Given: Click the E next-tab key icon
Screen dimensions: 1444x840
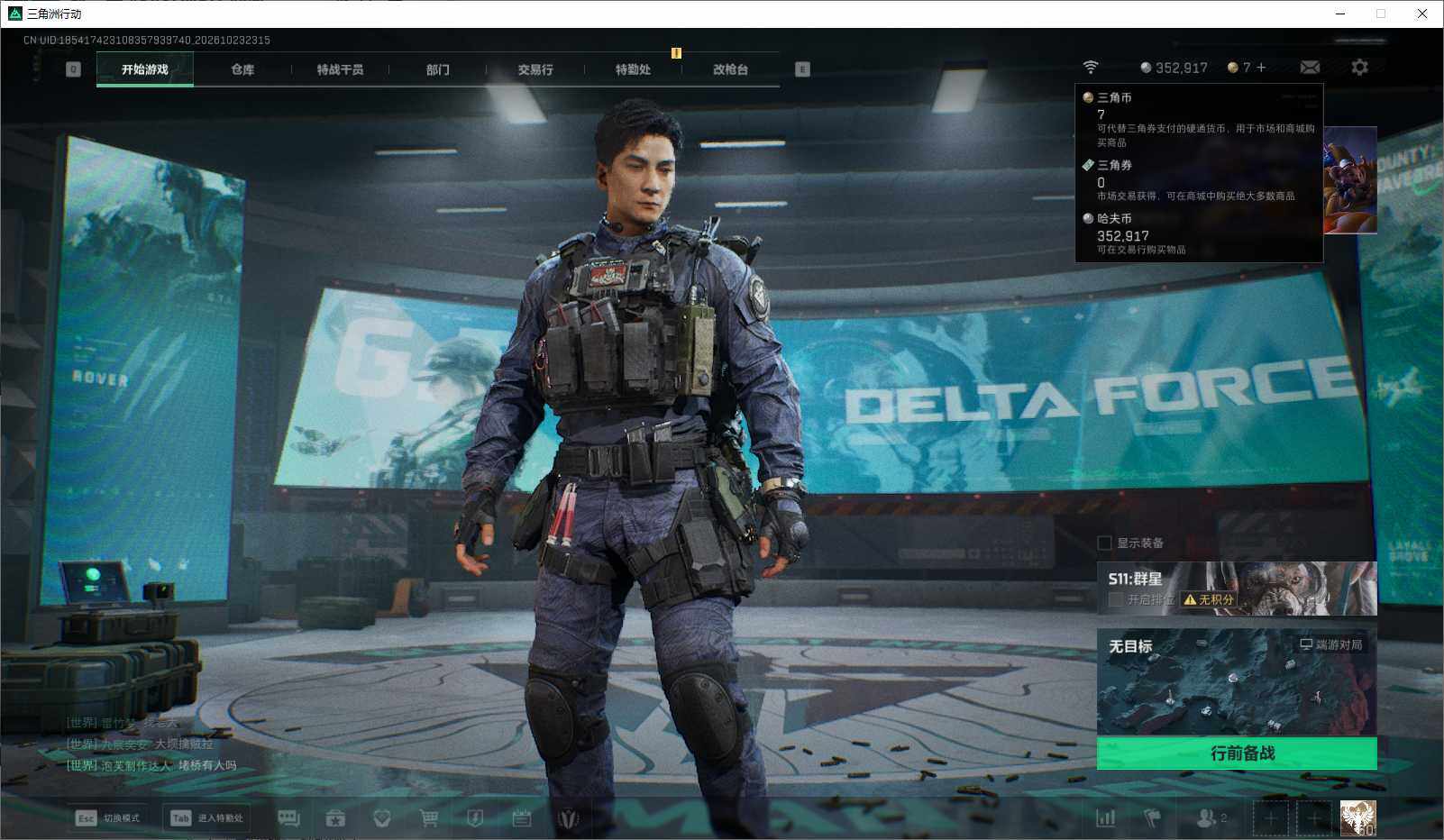Looking at the screenshot, I should (x=802, y=69).
